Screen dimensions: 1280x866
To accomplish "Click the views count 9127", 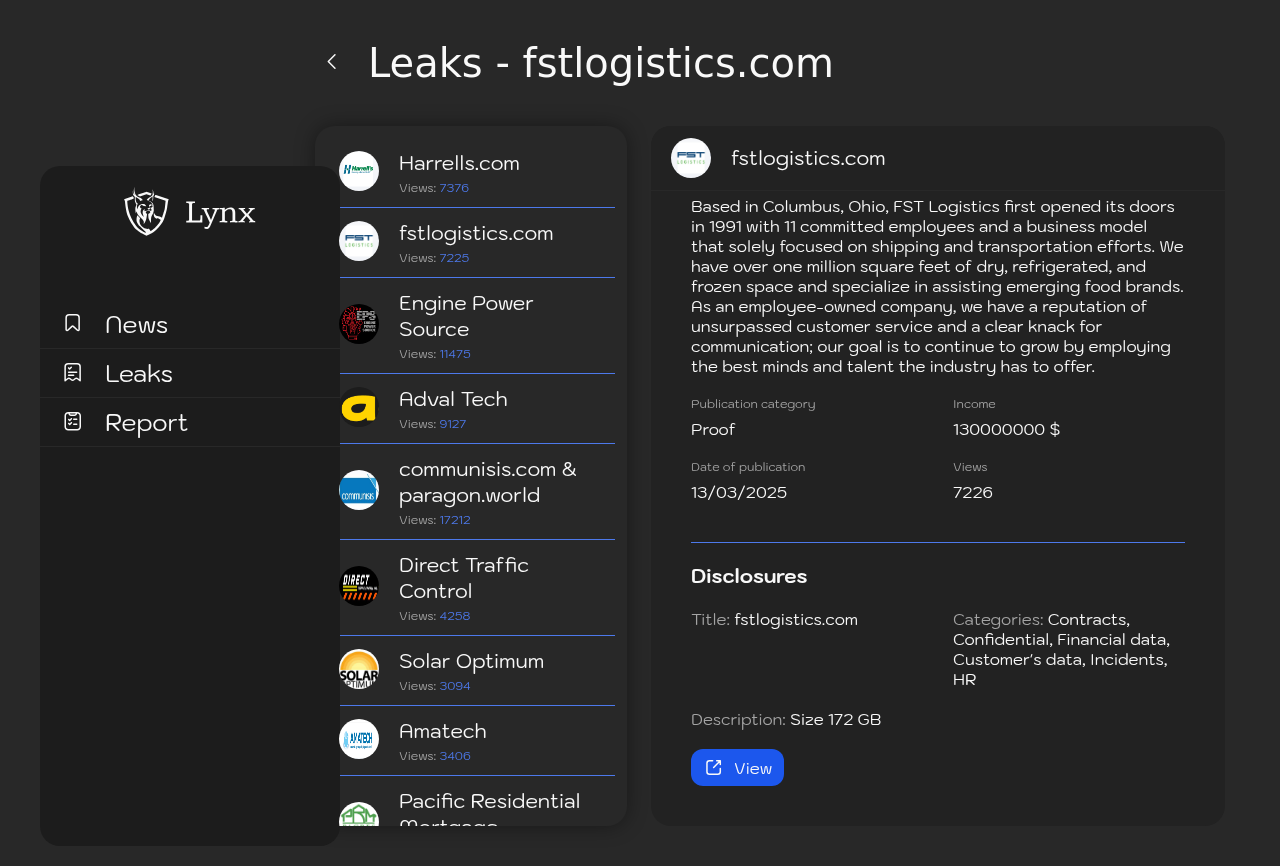I will (x=453, y=424).
